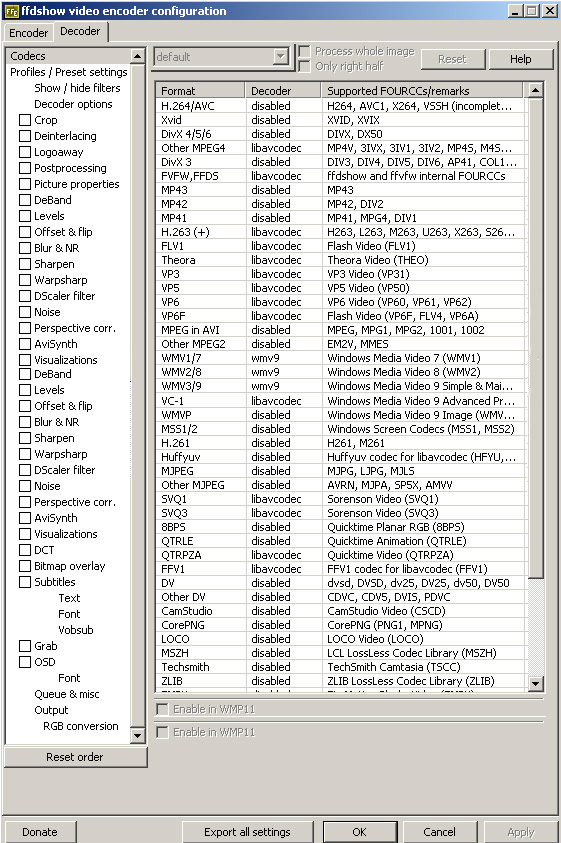Click Export all settings
The height and width of the screenshot is (843, 561).
[247, 832]
